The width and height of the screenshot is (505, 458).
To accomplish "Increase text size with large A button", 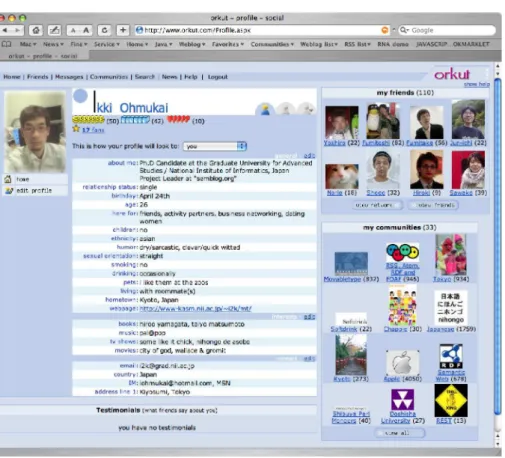I will pyautogui.click(x=86, y=30).
